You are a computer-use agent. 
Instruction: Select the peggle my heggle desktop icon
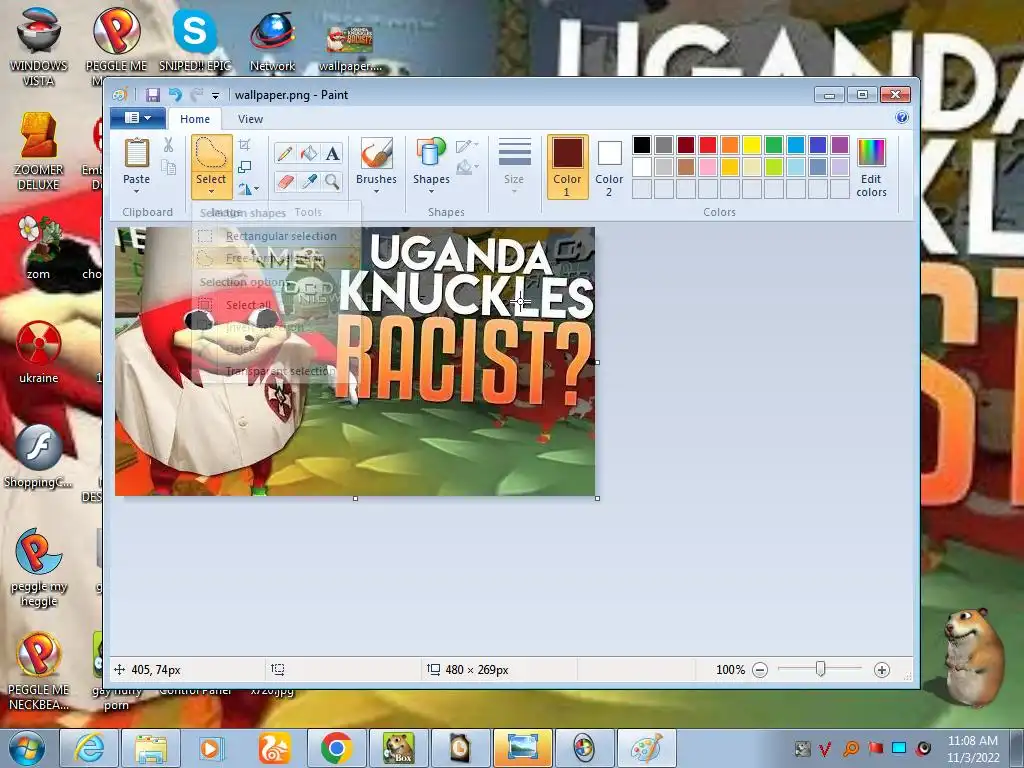point(39,567)
